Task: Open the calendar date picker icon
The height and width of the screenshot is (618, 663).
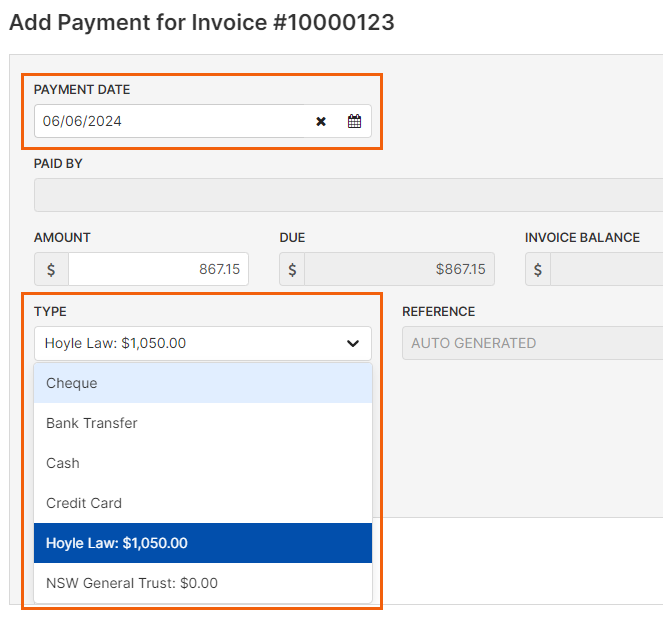Action: 354,121
